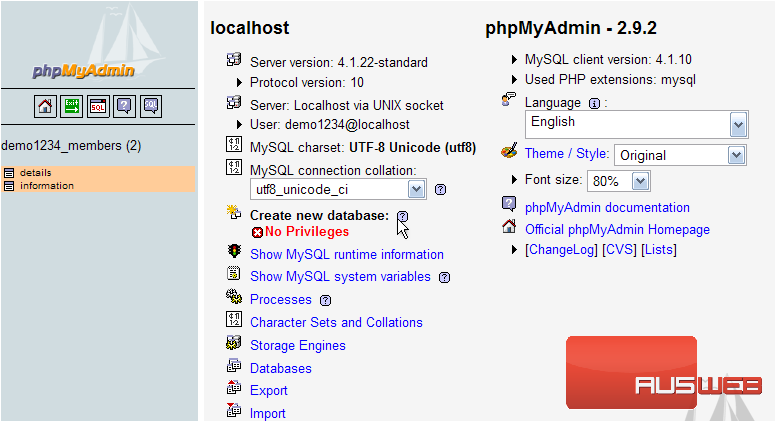The image size is (776, 422).
Task: Open Show MySQL runtime information link
Action: (x=347, y=254)
